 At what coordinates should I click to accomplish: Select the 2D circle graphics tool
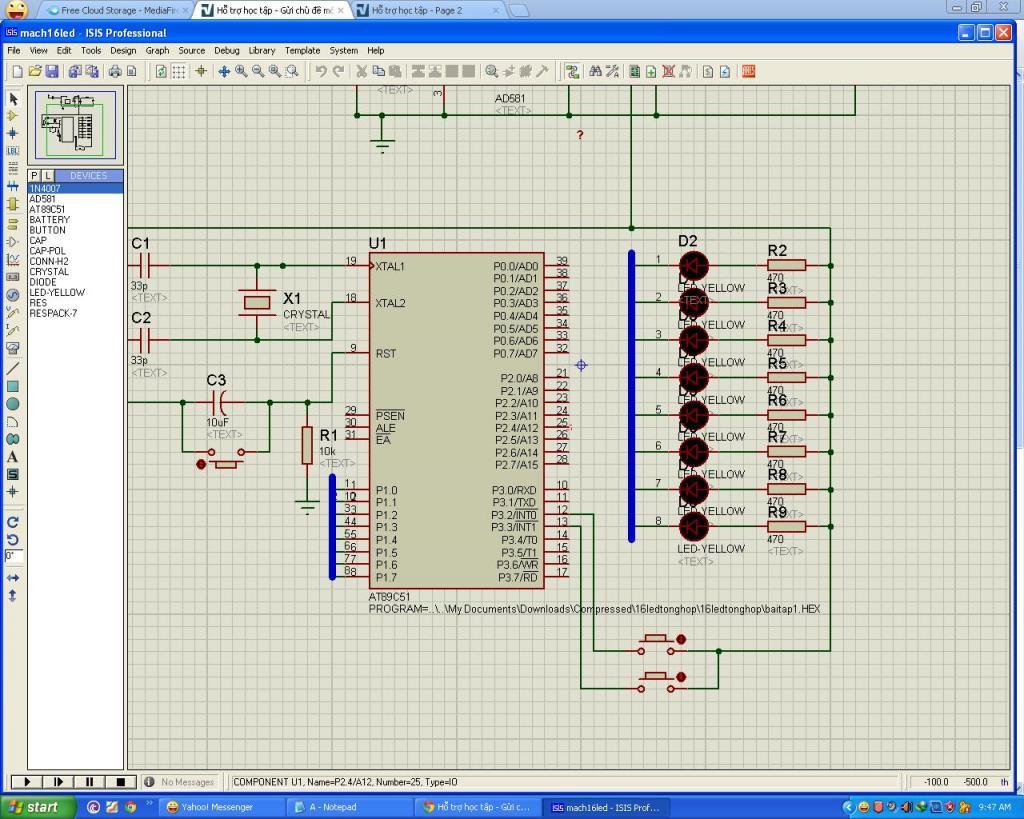pyautogui.click(x=13, y=404)
